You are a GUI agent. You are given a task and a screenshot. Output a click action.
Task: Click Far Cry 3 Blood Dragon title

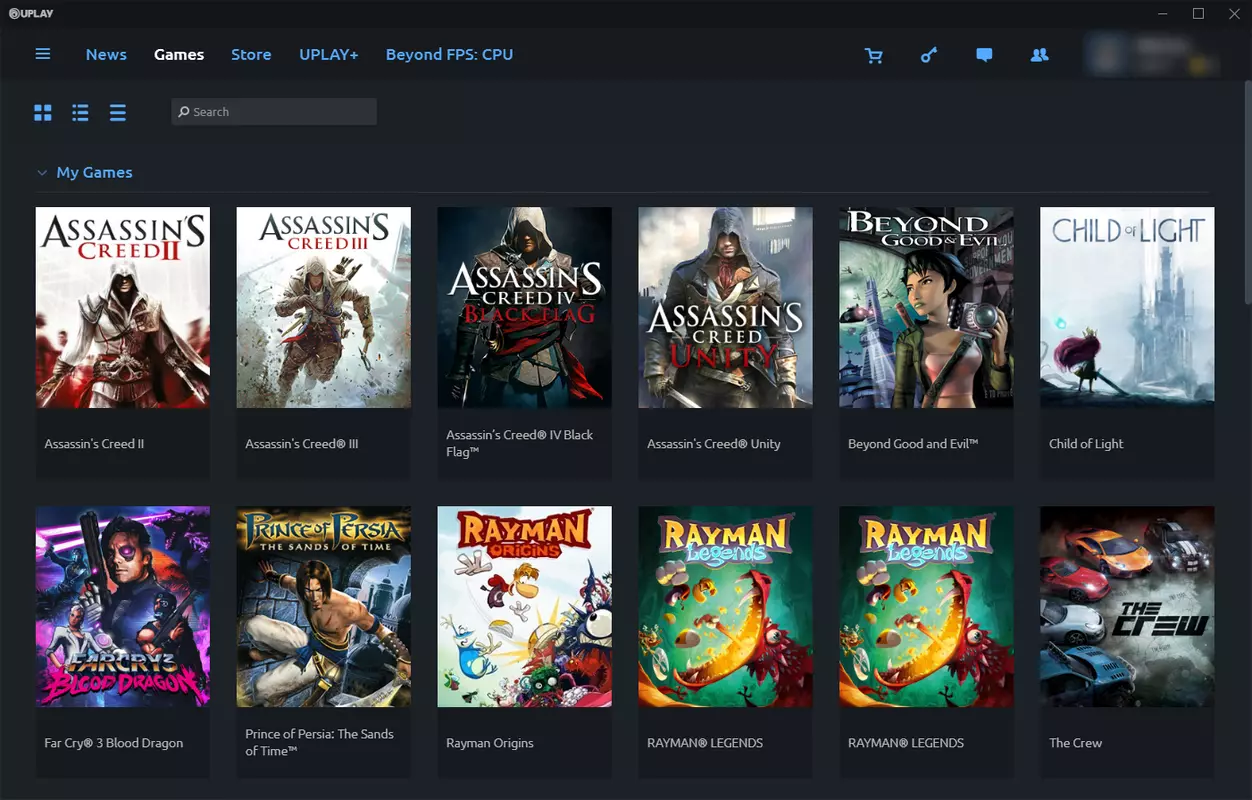tap(113, 743)
